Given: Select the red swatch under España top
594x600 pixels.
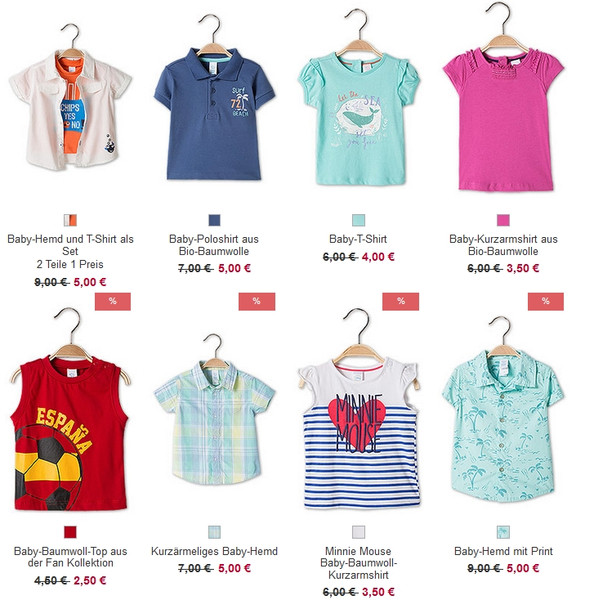Looking at the screenshot, I should click(x=70, y=532).
